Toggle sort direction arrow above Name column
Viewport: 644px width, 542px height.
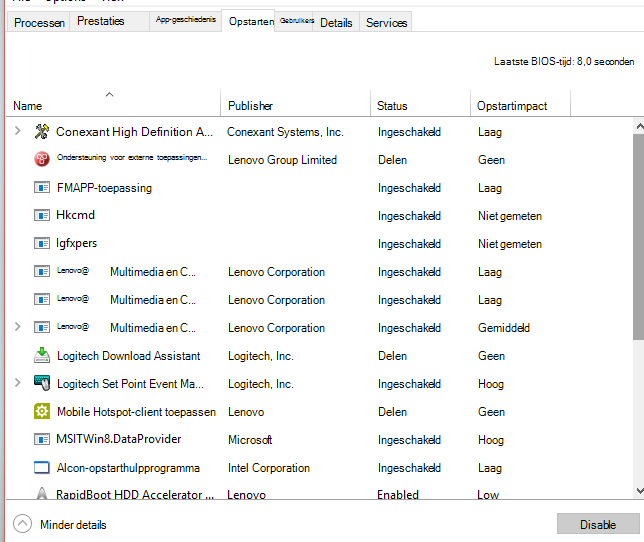(109, 94)
